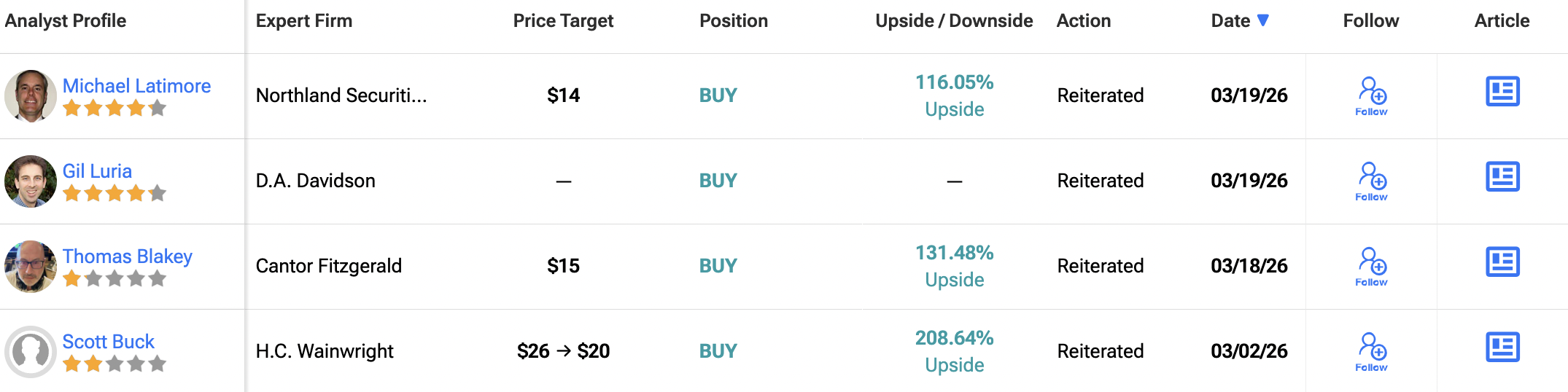Screen dimensions: 1568x392
Task: Click Scott Buck's placeholder avatar
Action: (x=31, y=352)
